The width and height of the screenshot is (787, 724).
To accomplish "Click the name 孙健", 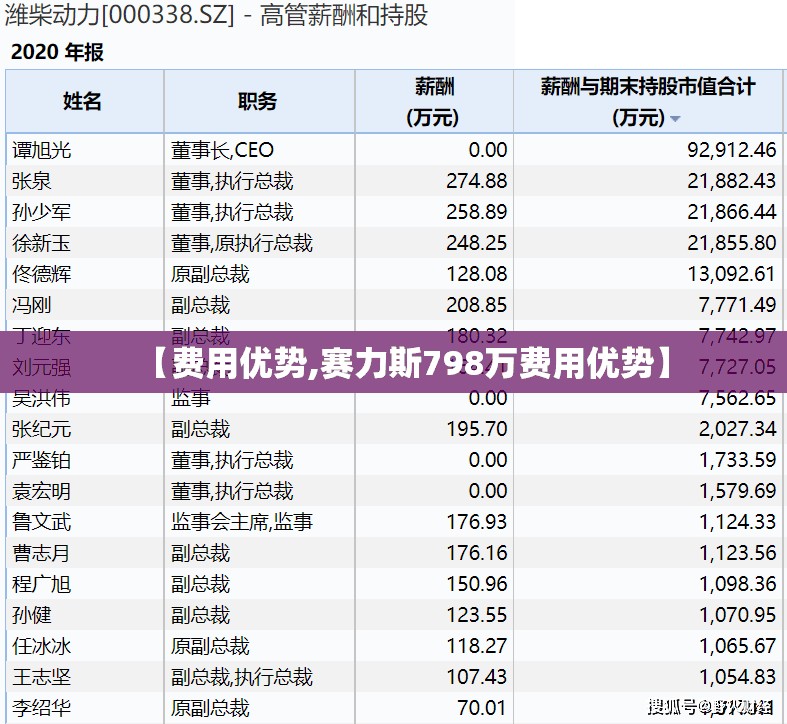I will tap(32, 615).
